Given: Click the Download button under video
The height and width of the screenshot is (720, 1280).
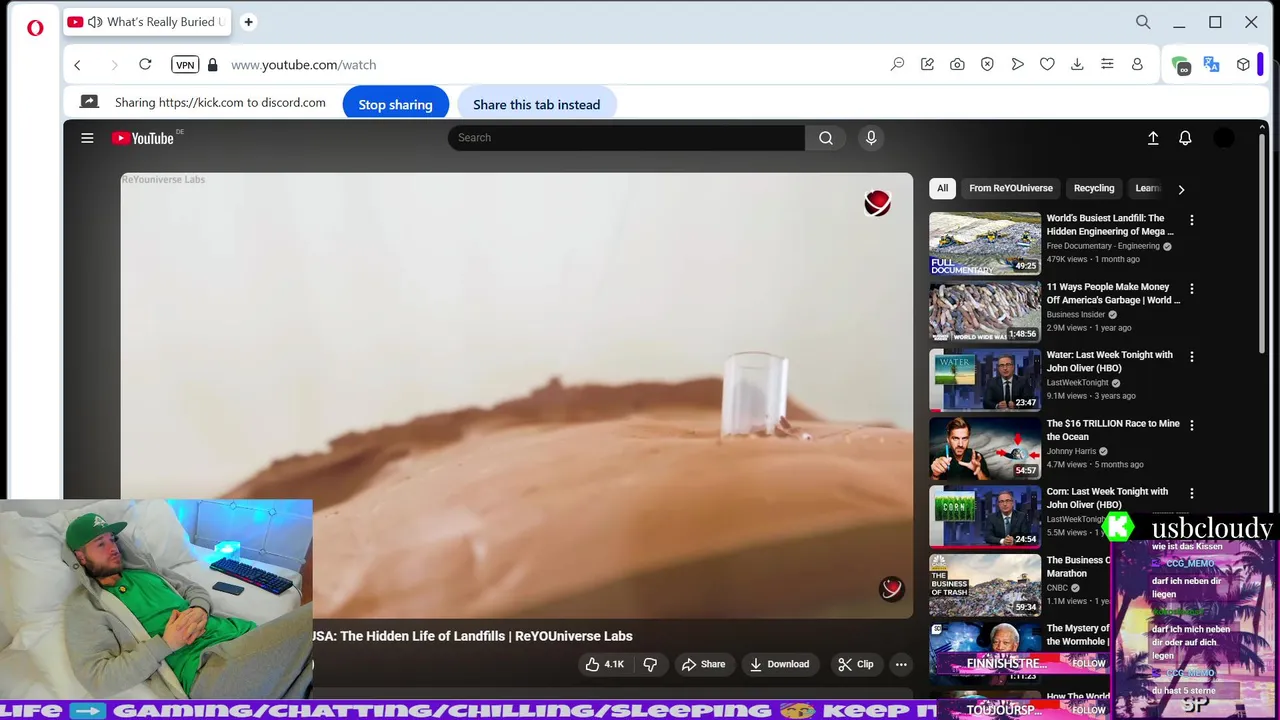Looking at the screenshot, I should tap(779, 664).
